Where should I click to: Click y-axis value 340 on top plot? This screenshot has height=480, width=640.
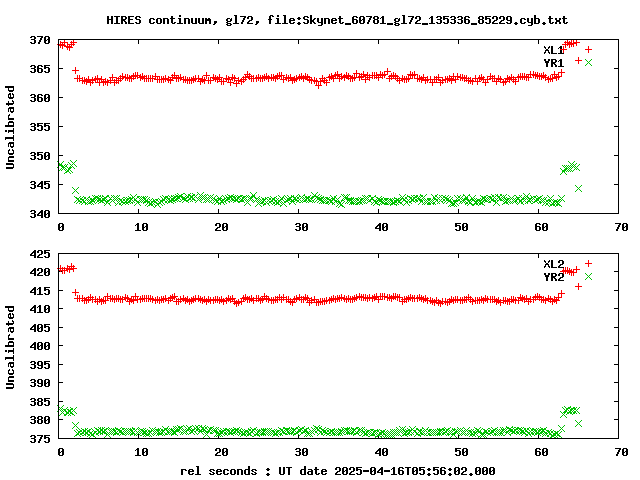point(40,214)
